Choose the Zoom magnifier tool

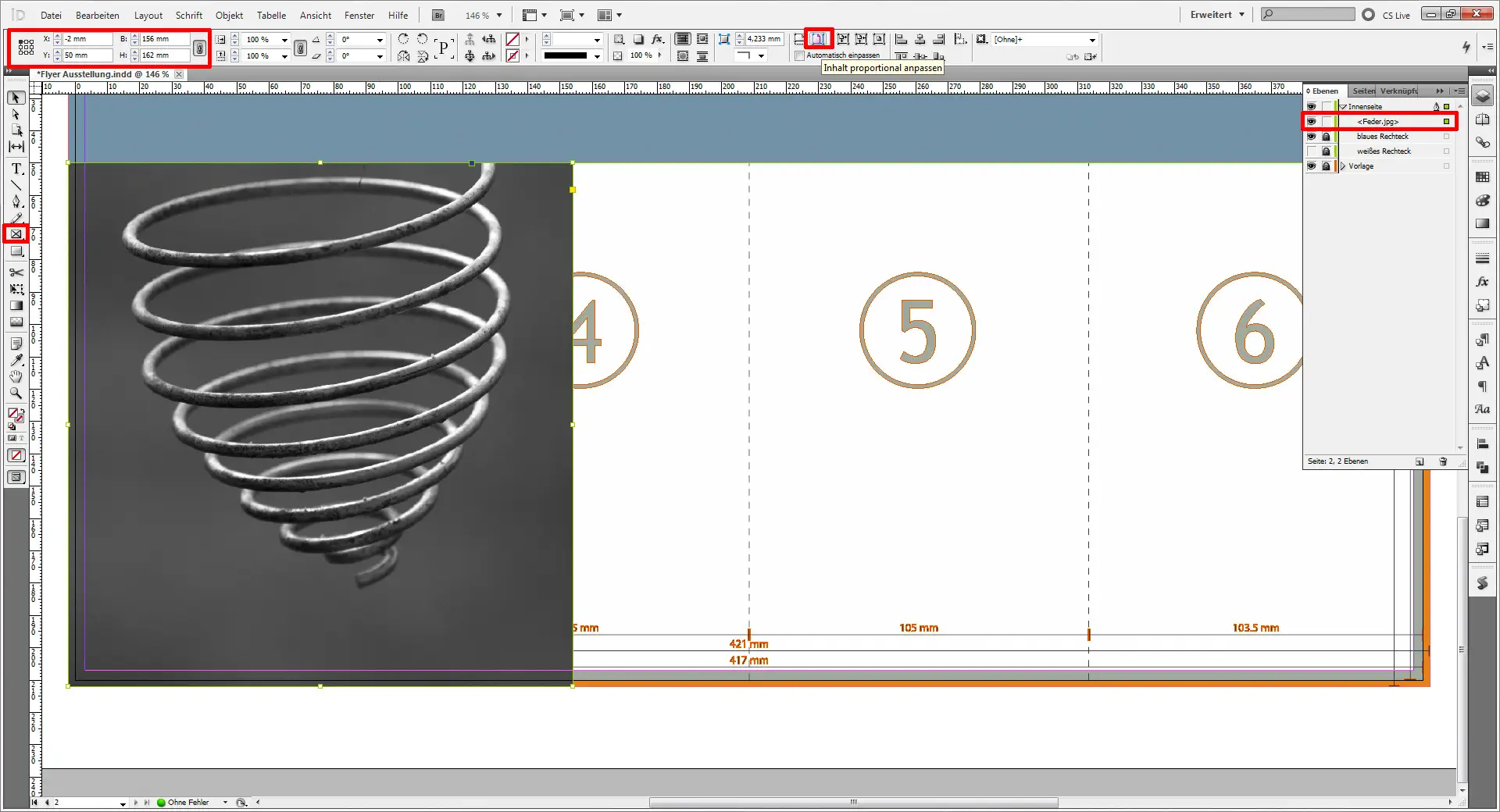(x=16, y=394)
